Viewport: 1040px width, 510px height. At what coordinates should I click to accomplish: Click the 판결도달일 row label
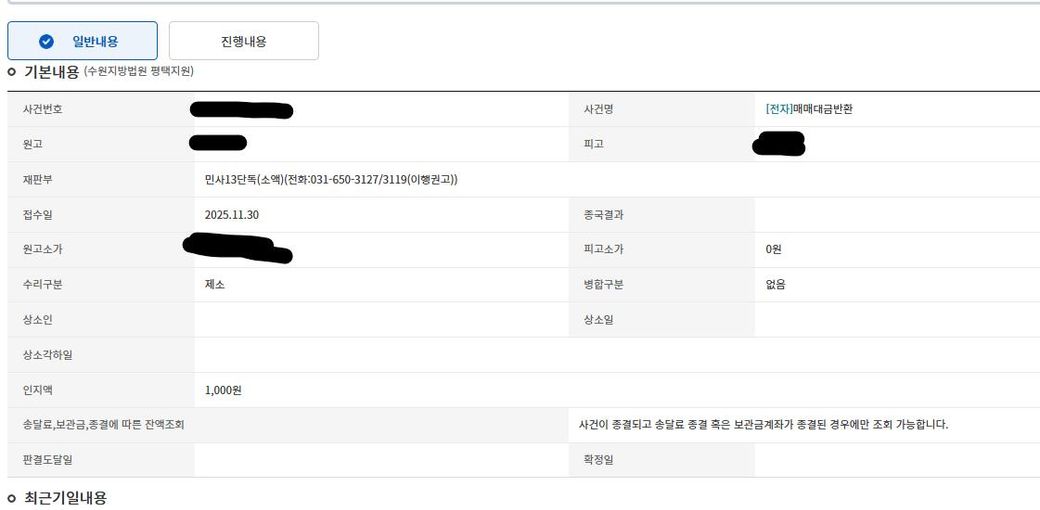pos(47,460)
